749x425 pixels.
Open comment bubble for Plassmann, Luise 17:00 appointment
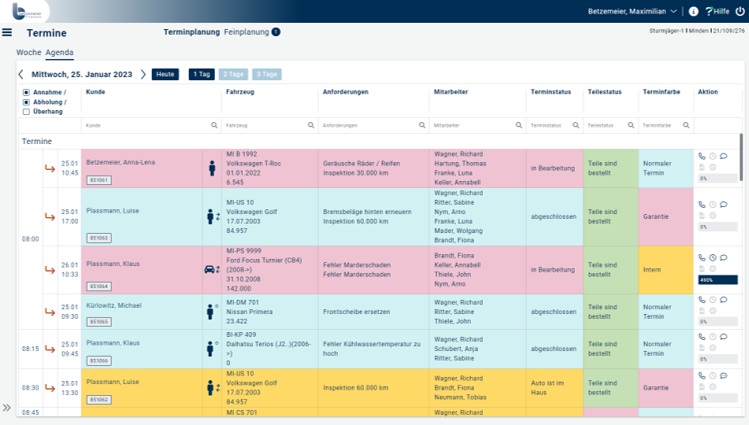pos(724,204)
